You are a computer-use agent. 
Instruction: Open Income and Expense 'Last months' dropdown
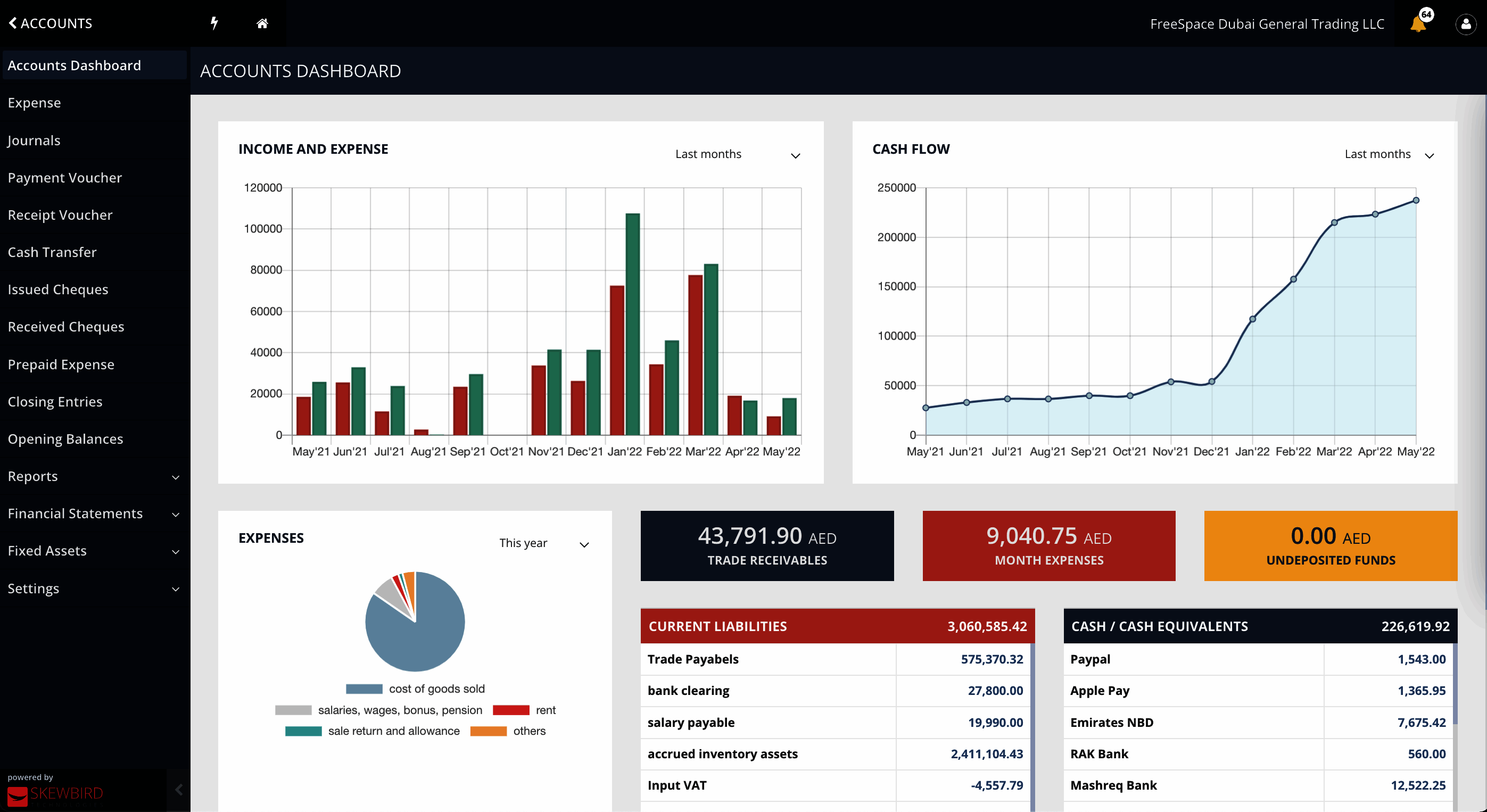[x=737, y=154]
